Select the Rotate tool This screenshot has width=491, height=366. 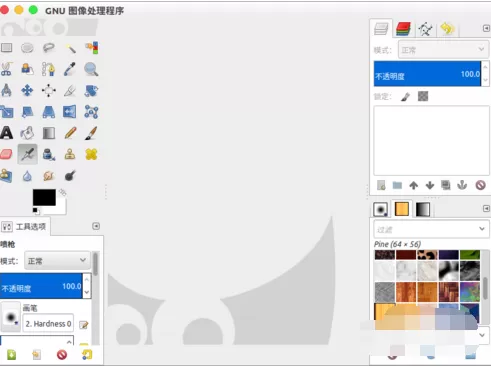91,90
